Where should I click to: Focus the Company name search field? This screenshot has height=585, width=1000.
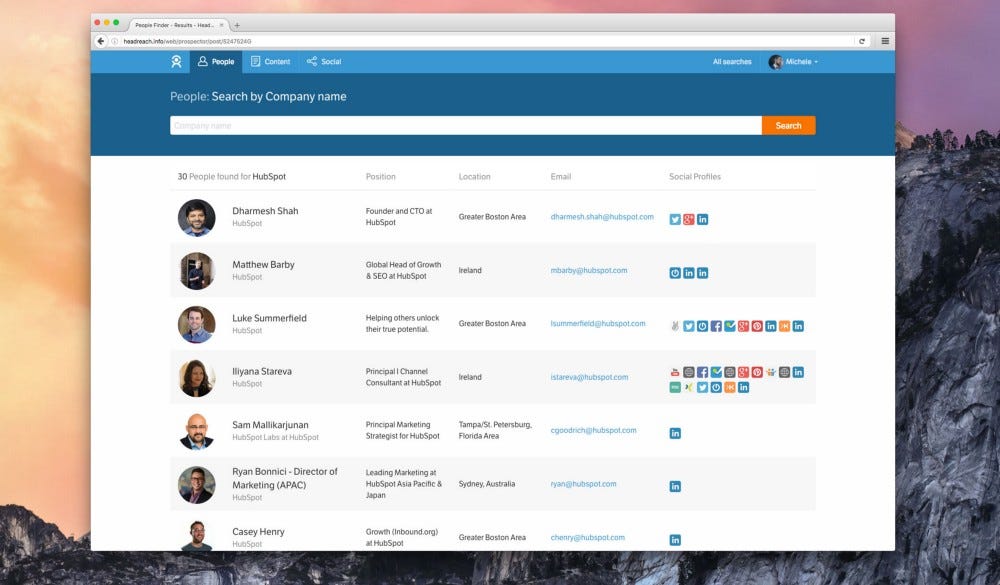[466, 126]
